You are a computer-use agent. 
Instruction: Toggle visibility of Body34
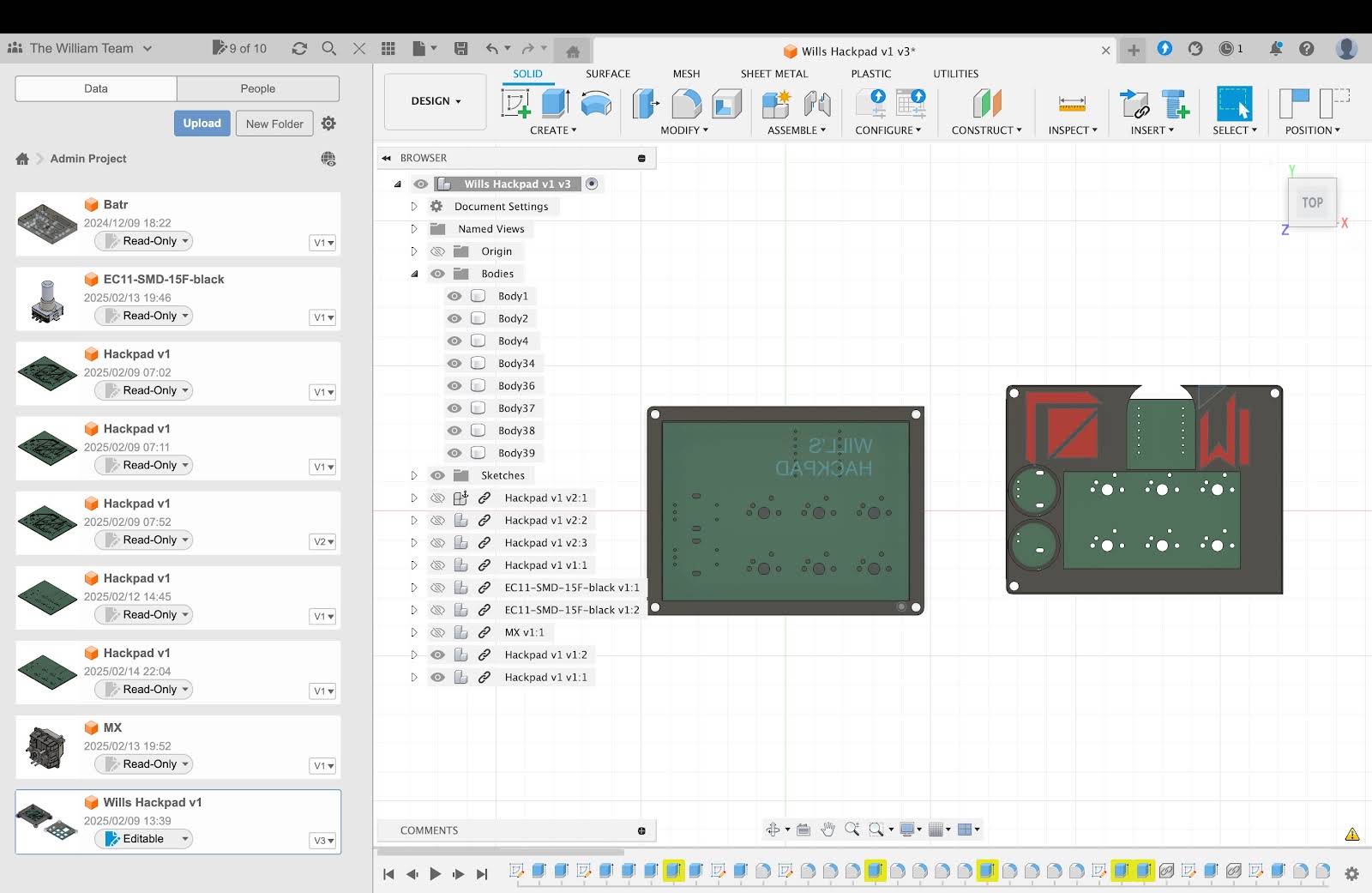454,363
